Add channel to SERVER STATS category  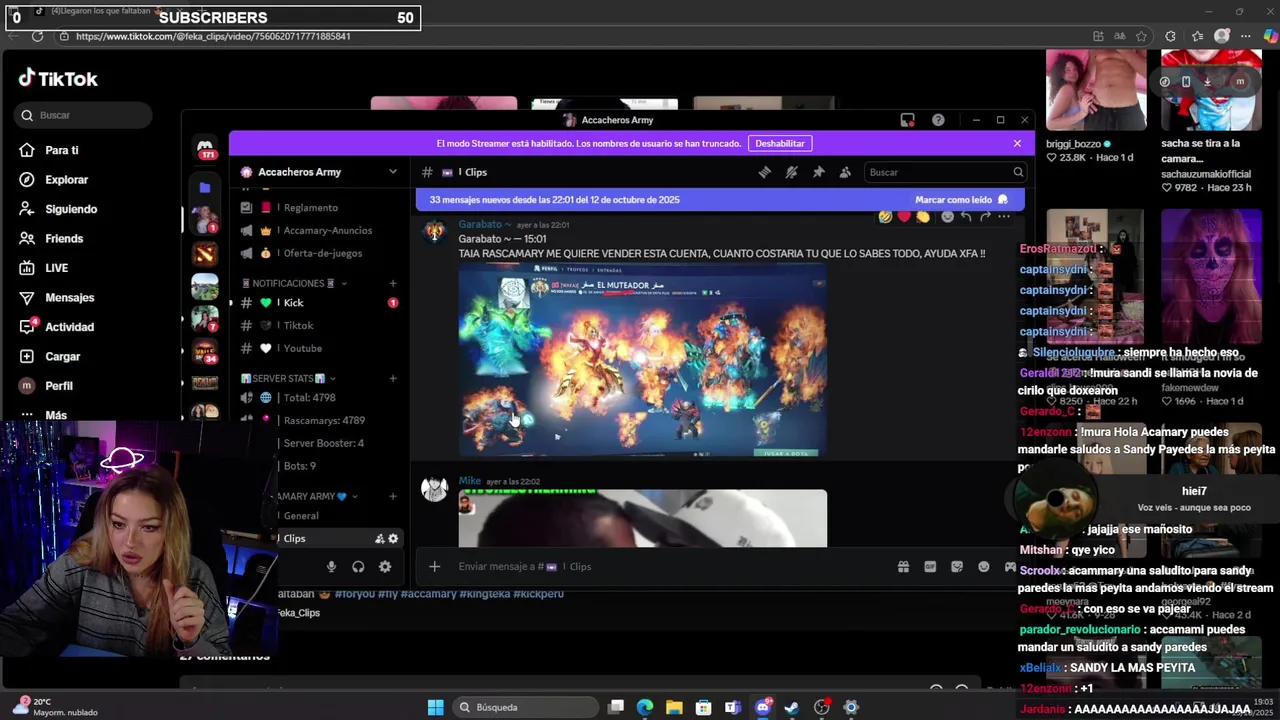coord(393,379)
